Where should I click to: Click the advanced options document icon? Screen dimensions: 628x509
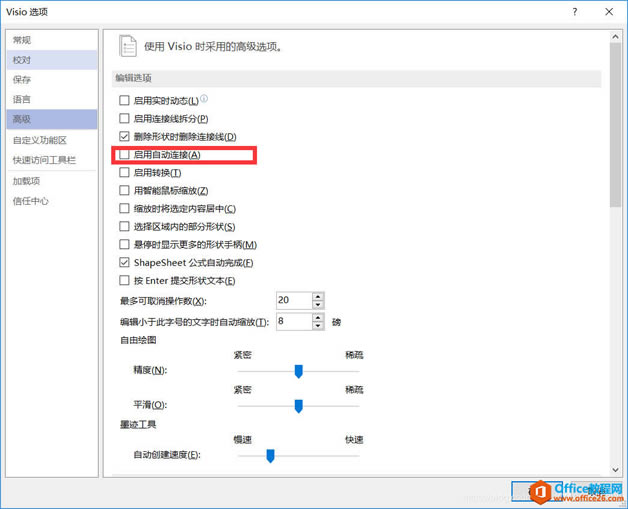(128, 46)
